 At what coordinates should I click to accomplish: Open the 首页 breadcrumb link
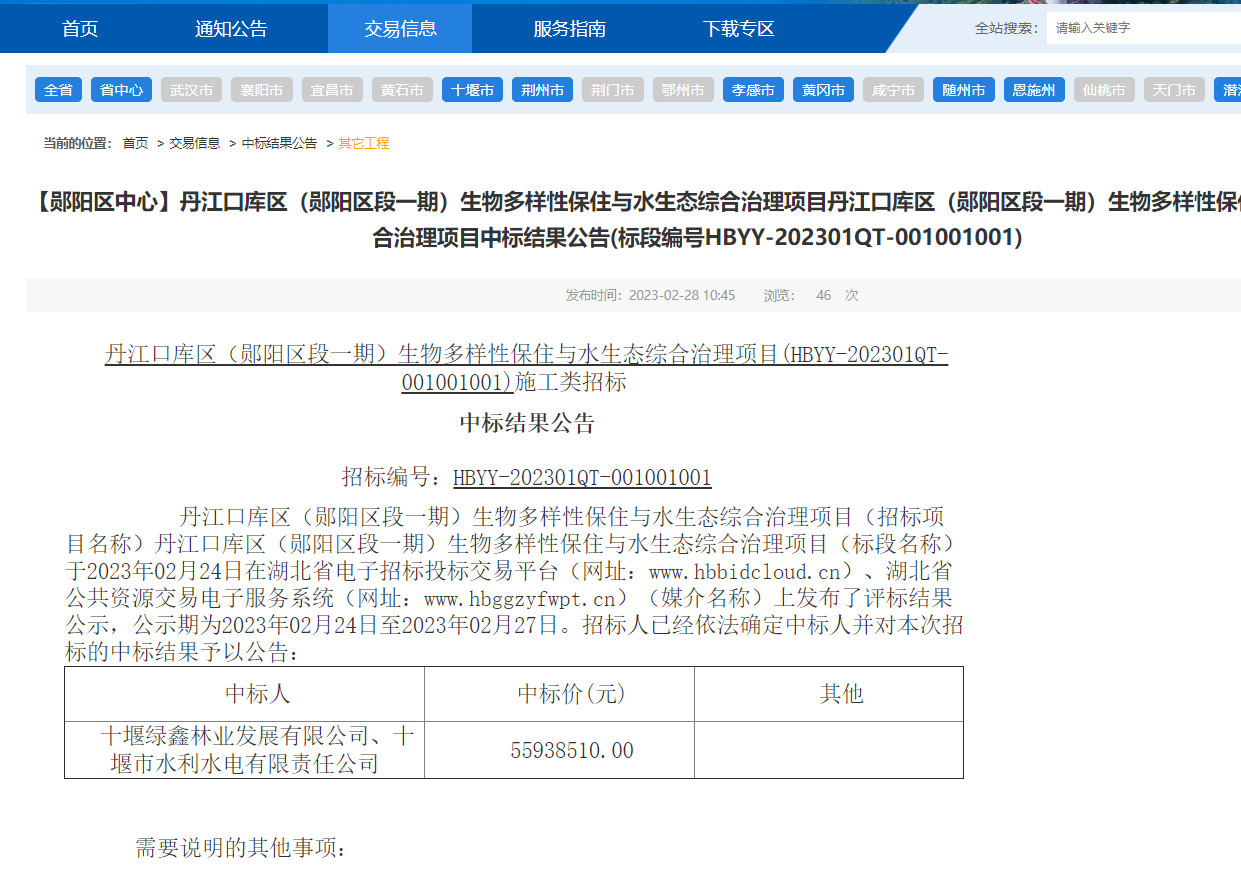pos(135,144)
